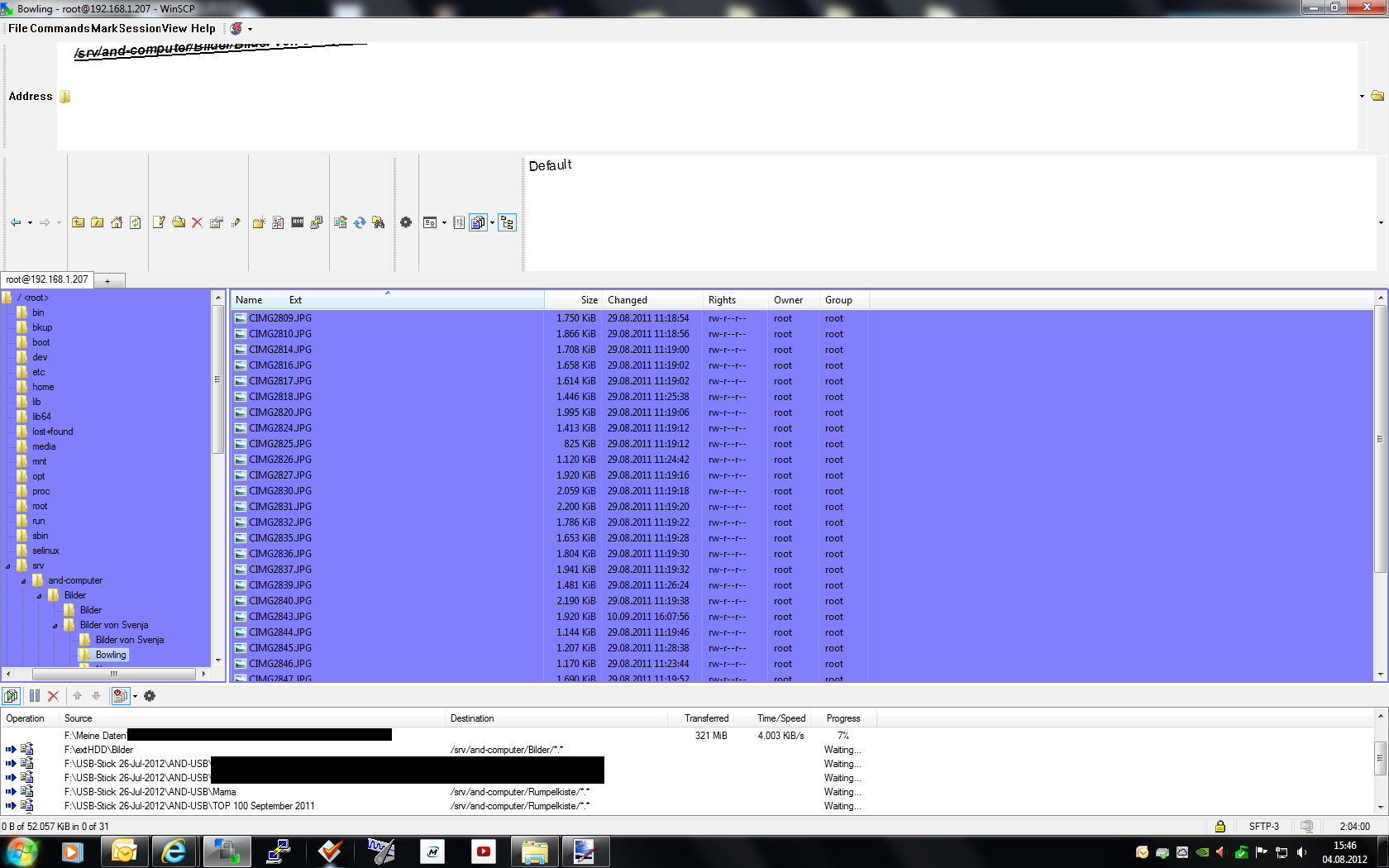Click the Refresh directory toolbar icon
Image resolution: width=1389 pixels, height=868 pixels.
point(136,222)
